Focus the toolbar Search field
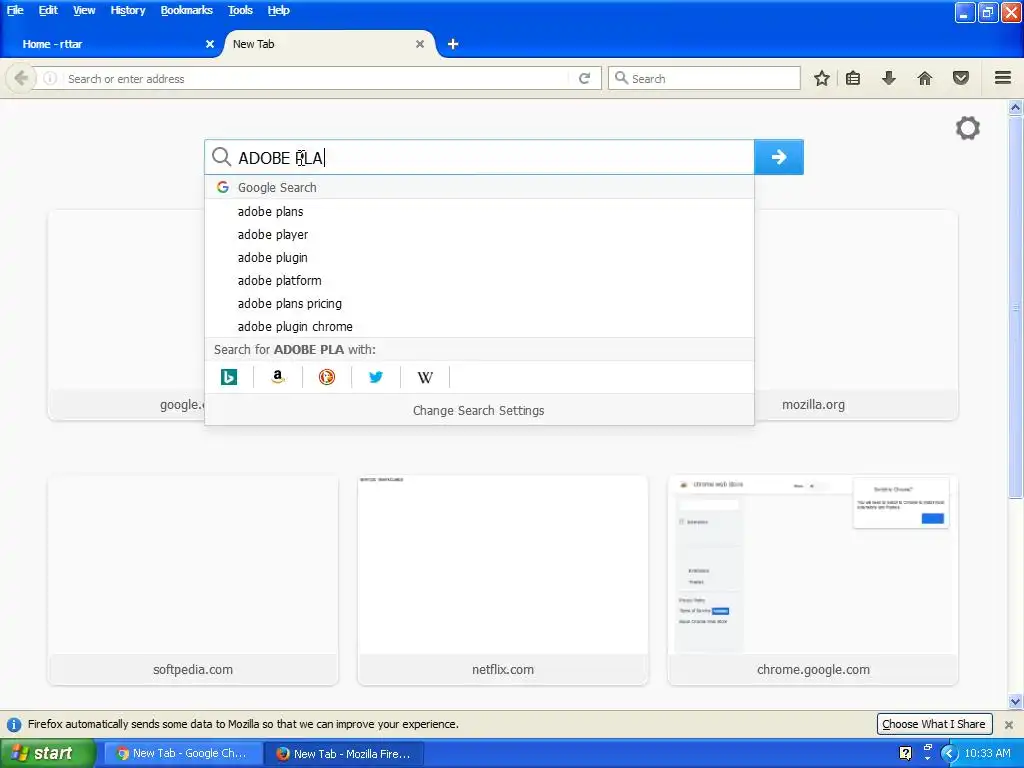Image resolution: width=1024 pixels, height=768 pixels. click(x=704, y=78)
